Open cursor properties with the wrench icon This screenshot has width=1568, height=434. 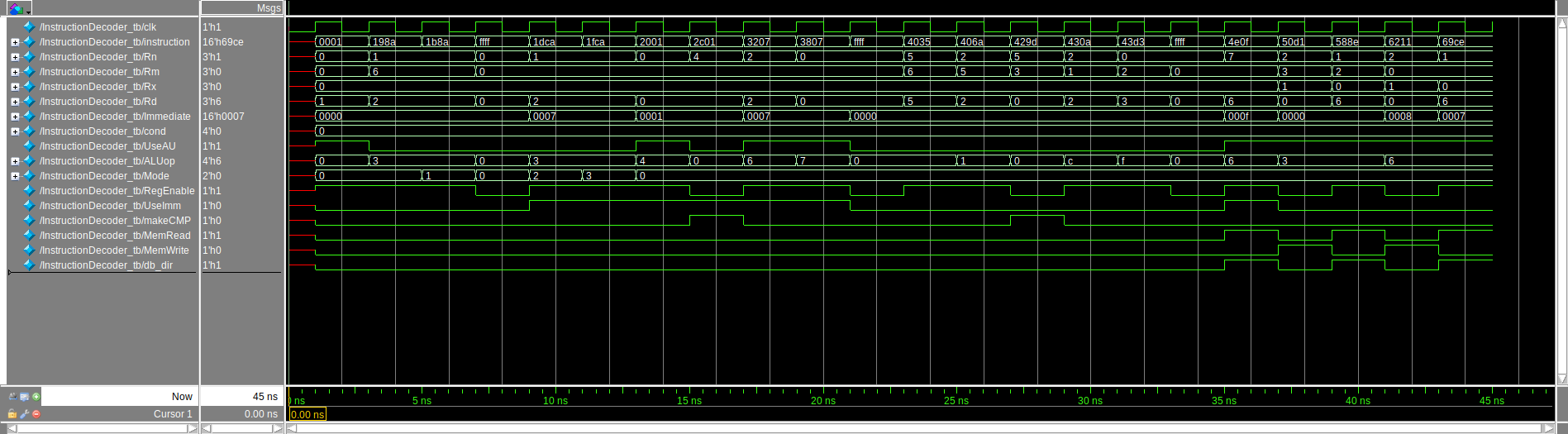(25, 414)
